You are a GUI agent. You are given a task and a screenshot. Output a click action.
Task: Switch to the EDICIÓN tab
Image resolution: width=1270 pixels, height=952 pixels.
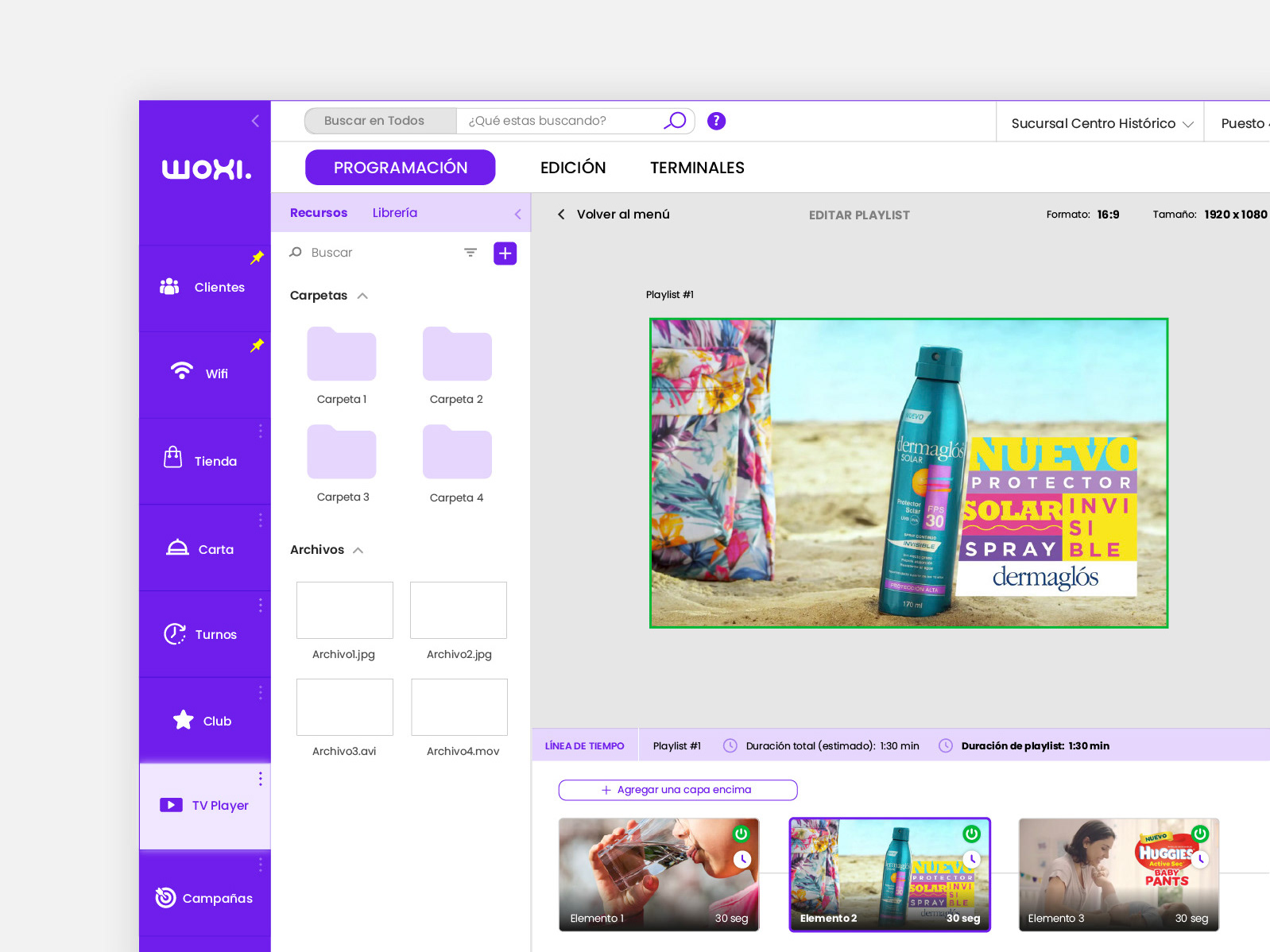[x=573, y=168]
